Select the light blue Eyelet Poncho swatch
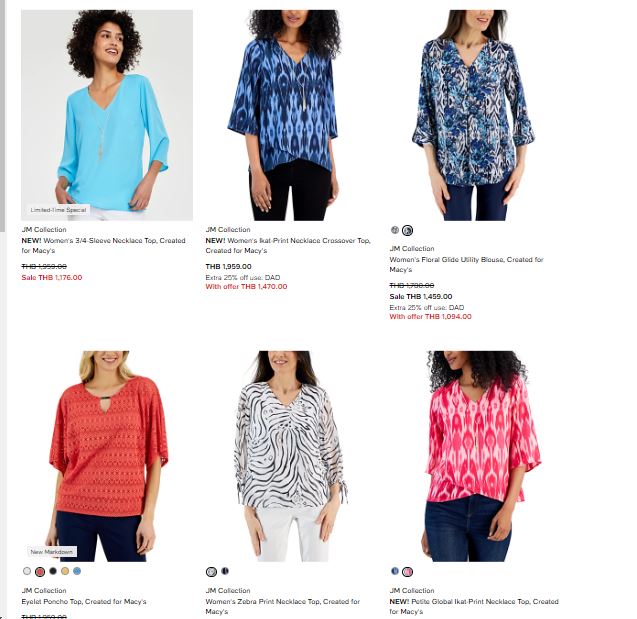The height and width of the screenshot is (619, 637). click(x=77, y=571)
